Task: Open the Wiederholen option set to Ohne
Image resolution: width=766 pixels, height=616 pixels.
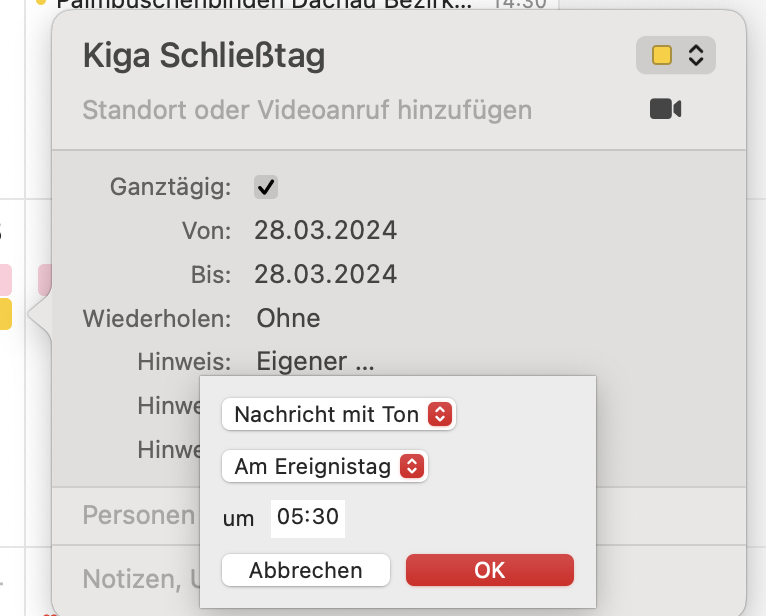Action: (288, 319)
